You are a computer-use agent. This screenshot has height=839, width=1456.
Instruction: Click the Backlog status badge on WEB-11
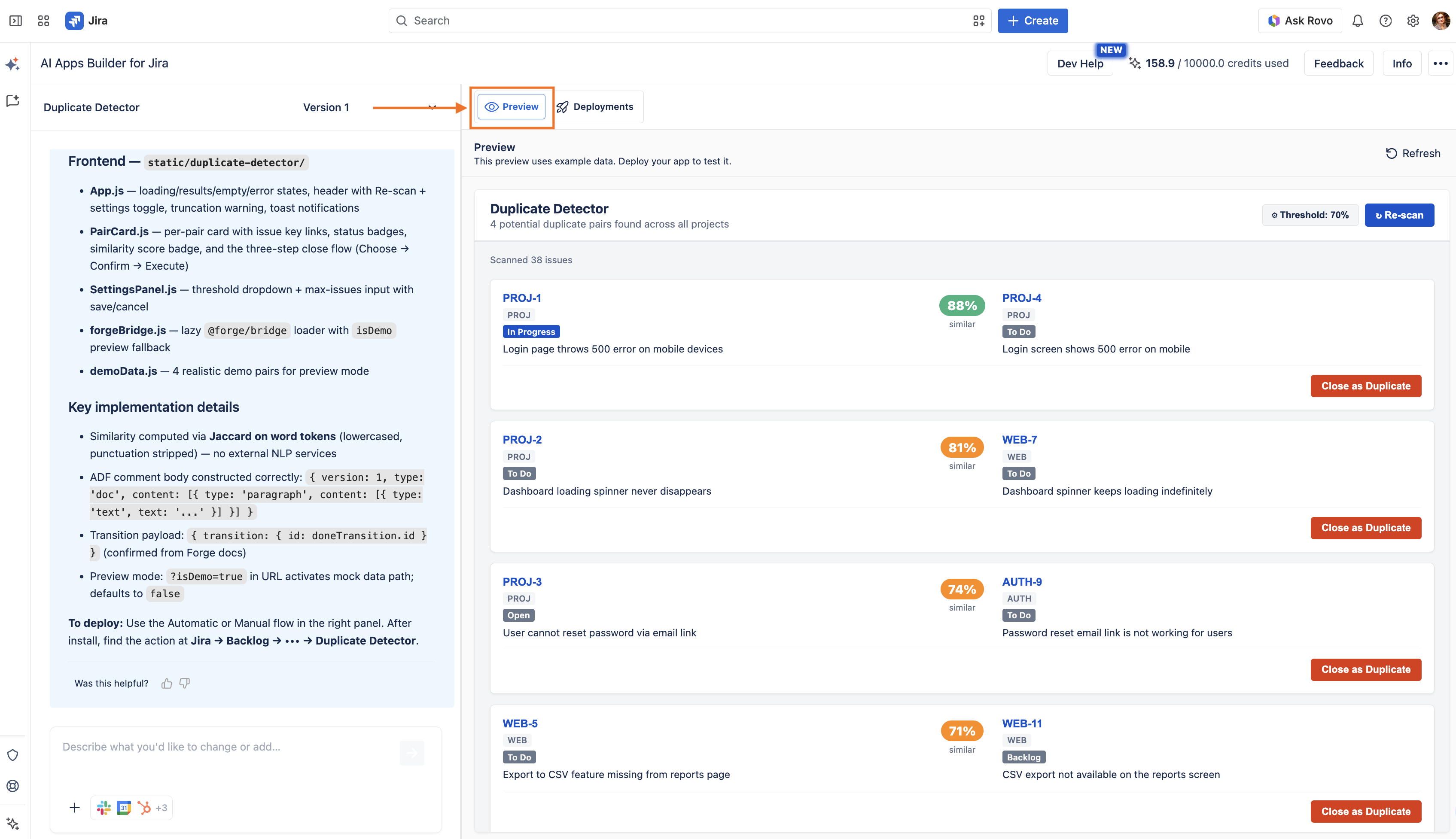click(1023, 757)
